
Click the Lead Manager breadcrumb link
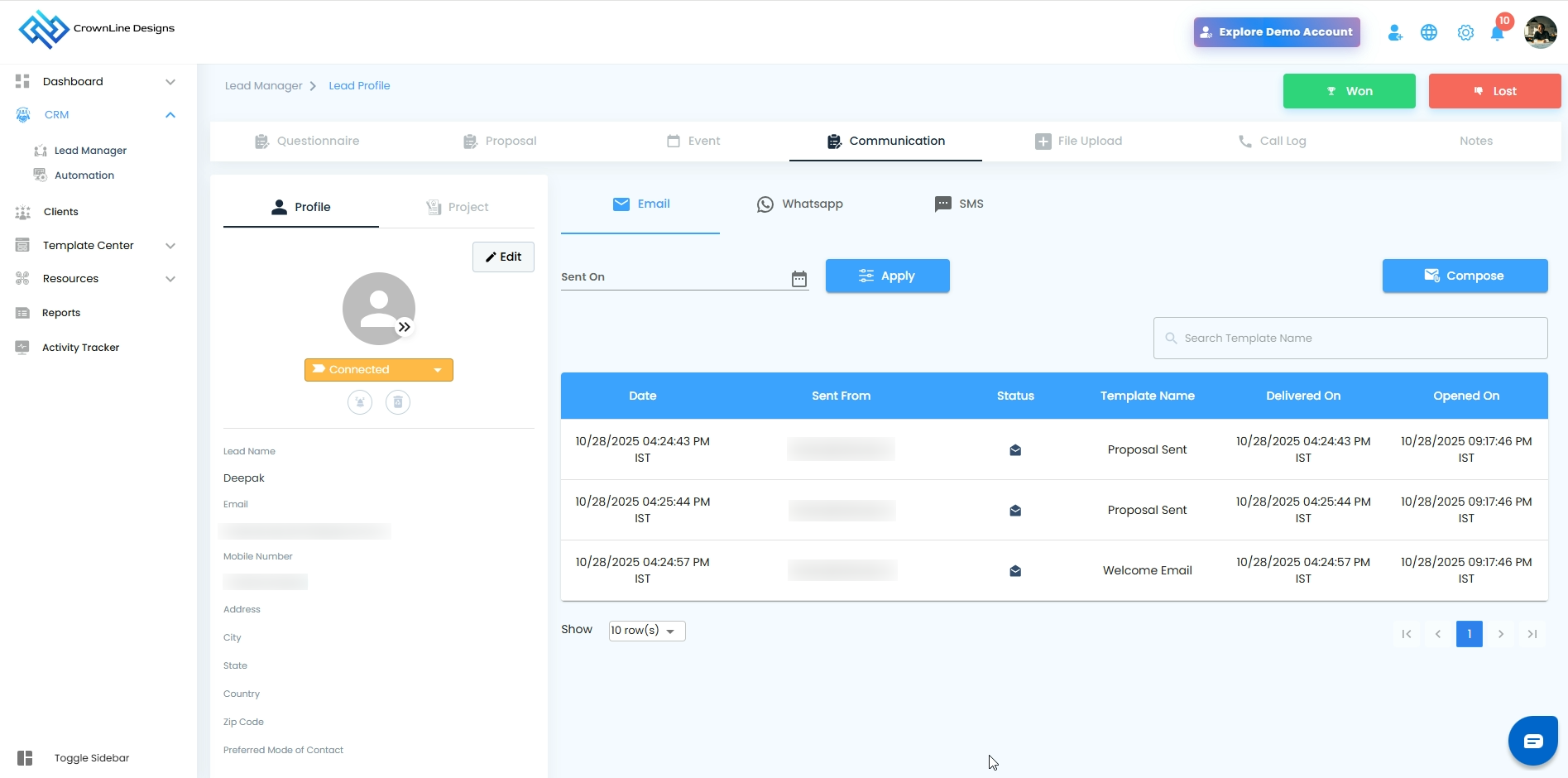tap(263, 86)
